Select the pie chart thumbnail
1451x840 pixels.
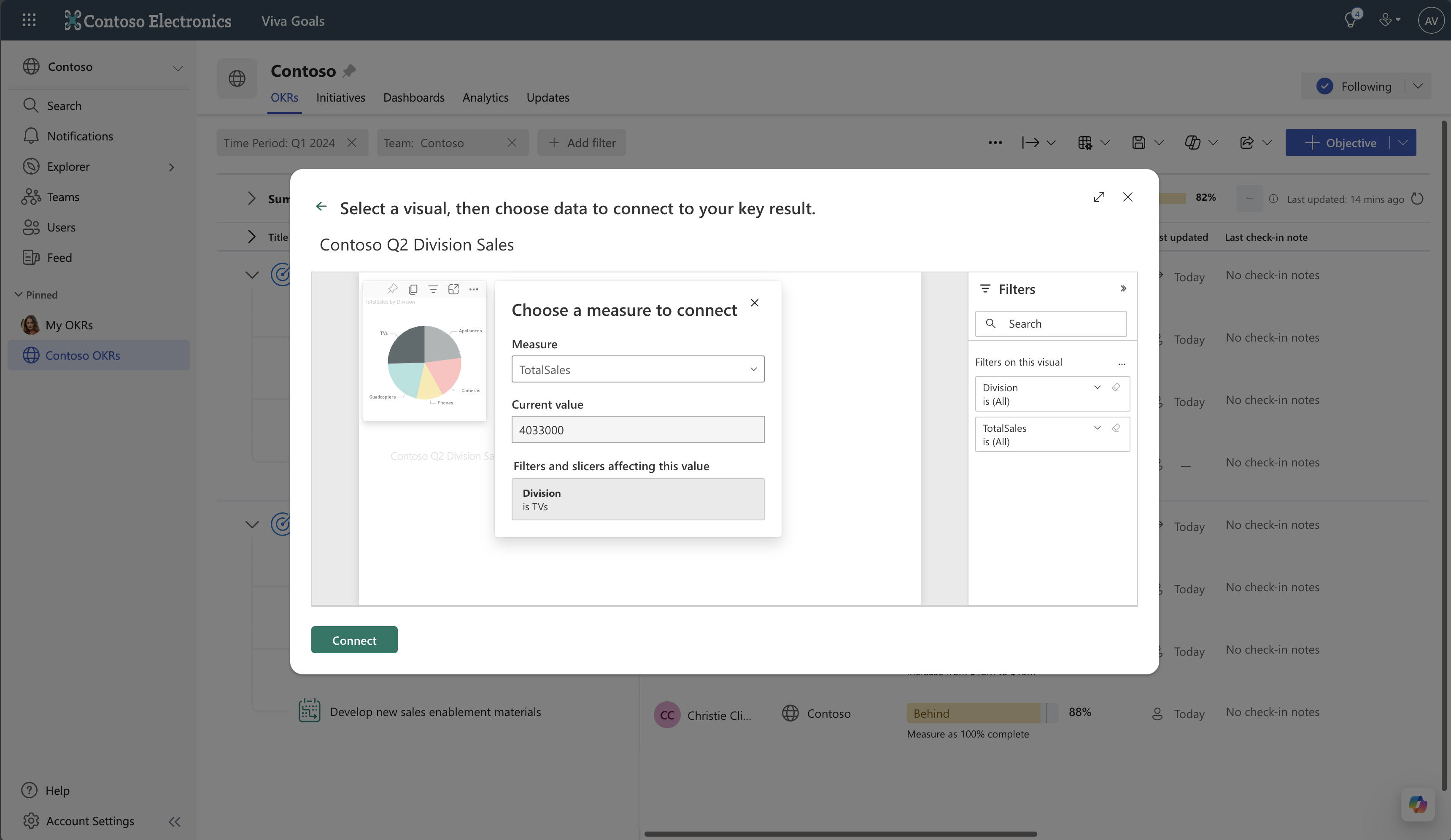pyautogui.click(x=424, y=350)
